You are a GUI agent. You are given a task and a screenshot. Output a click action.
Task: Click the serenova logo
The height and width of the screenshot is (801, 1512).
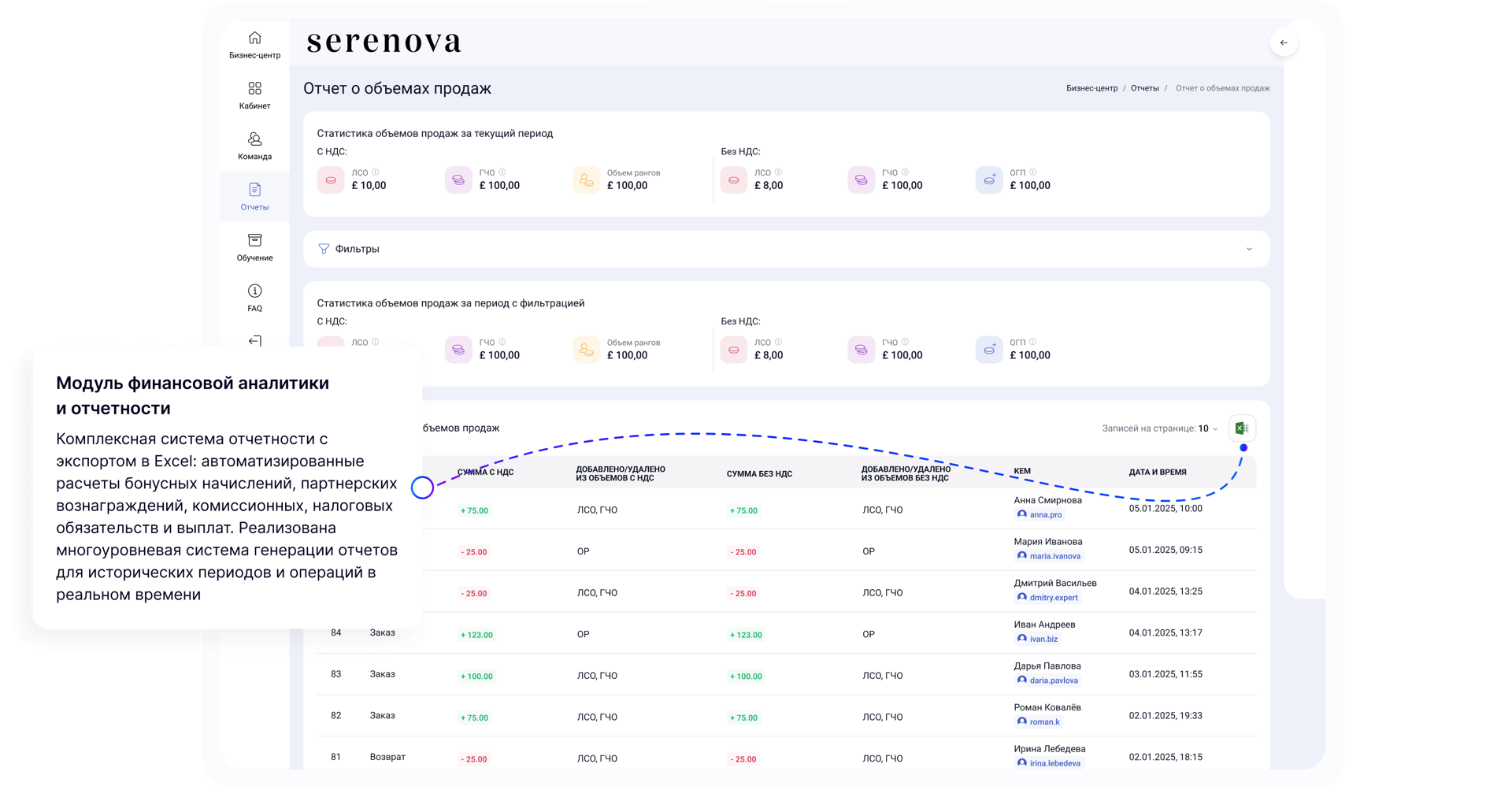(384, 42)
